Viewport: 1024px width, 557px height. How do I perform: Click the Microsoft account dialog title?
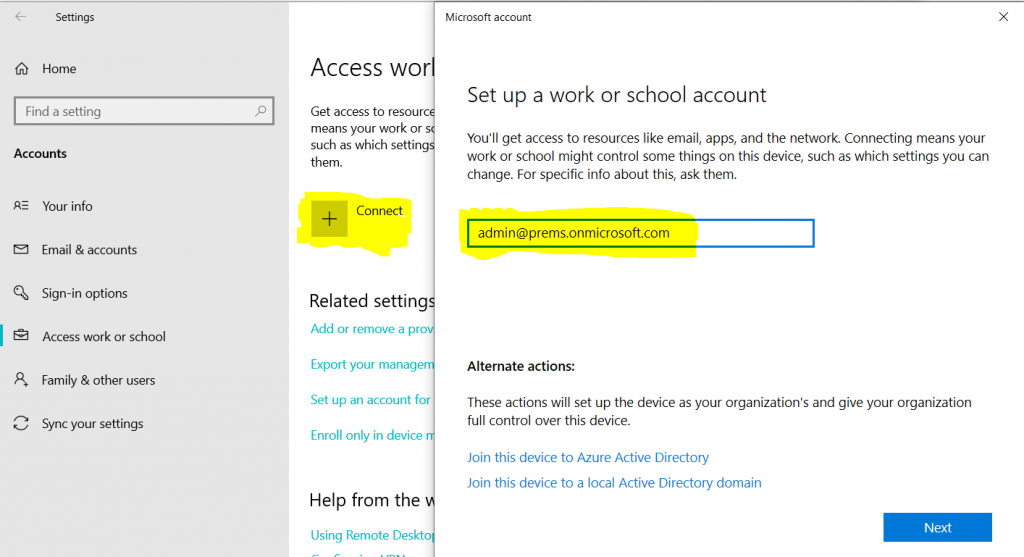click(x=488, y=17)
